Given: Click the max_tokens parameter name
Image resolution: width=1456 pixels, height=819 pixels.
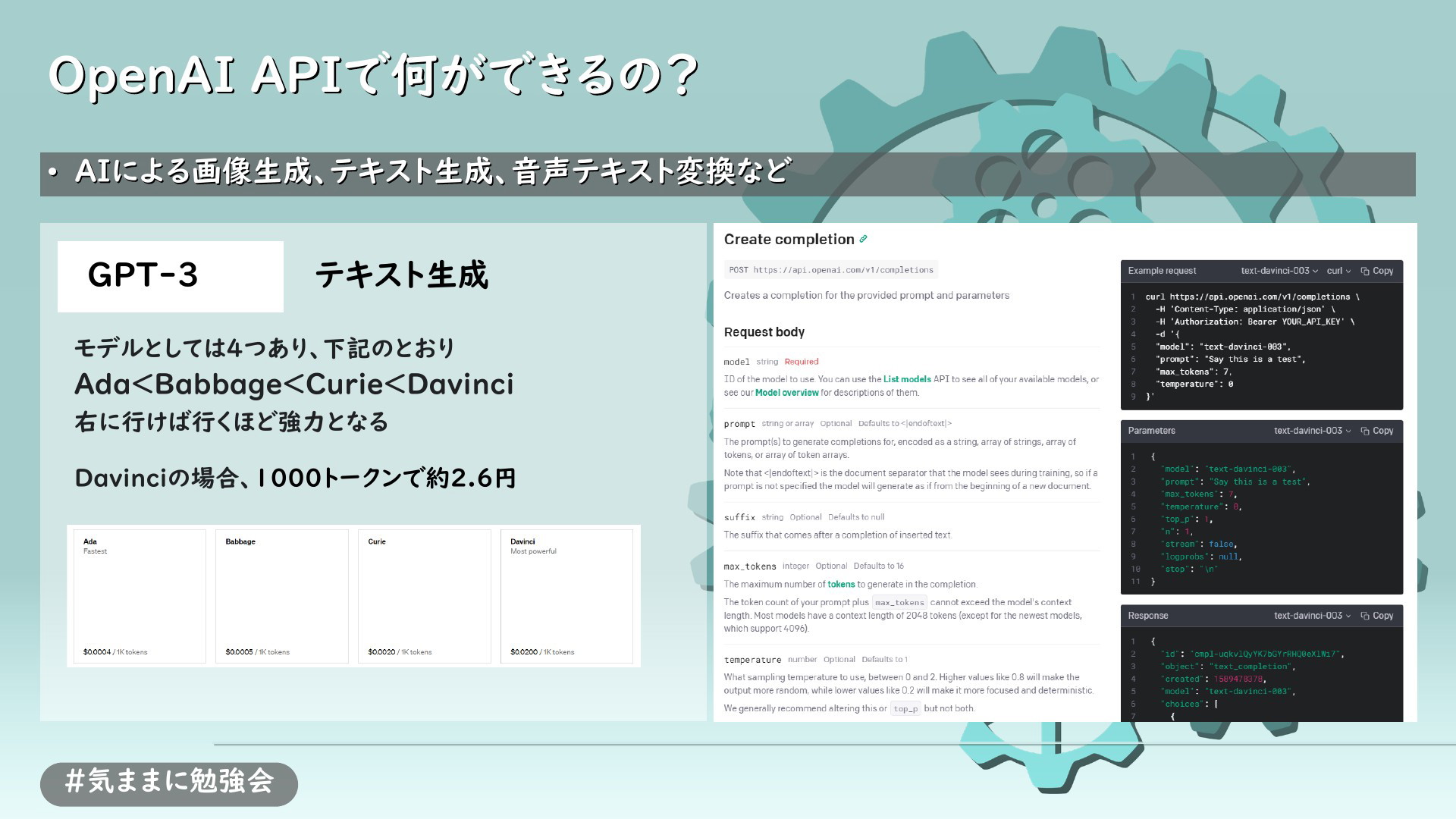Looking at the screenshot, I should [x=750, y=566].
